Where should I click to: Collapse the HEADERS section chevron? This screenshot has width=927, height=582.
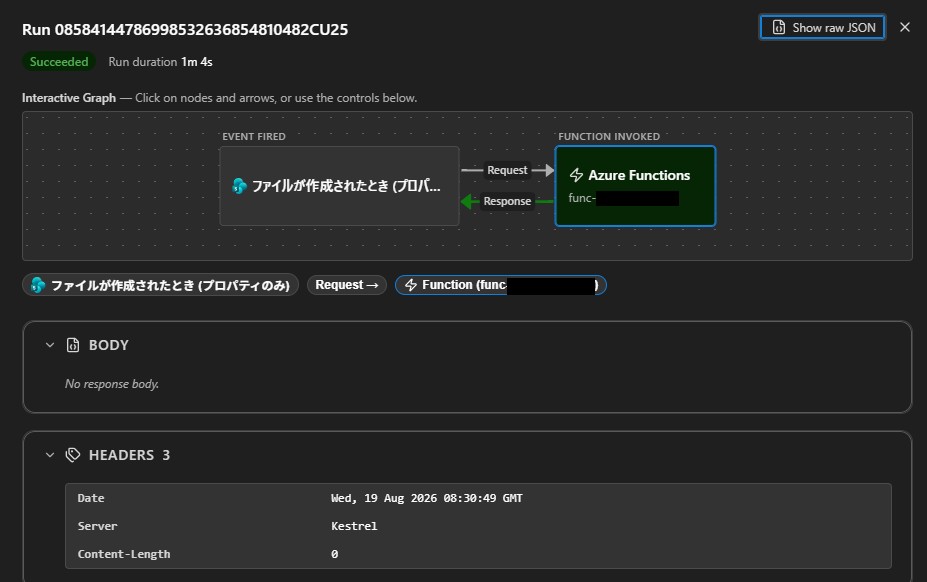coord(50,455)
